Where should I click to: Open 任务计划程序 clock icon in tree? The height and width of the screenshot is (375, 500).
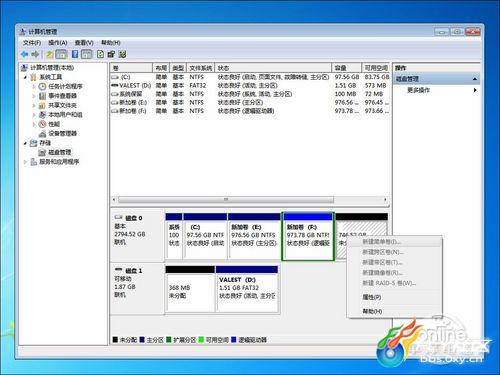(x=42, y=86)
